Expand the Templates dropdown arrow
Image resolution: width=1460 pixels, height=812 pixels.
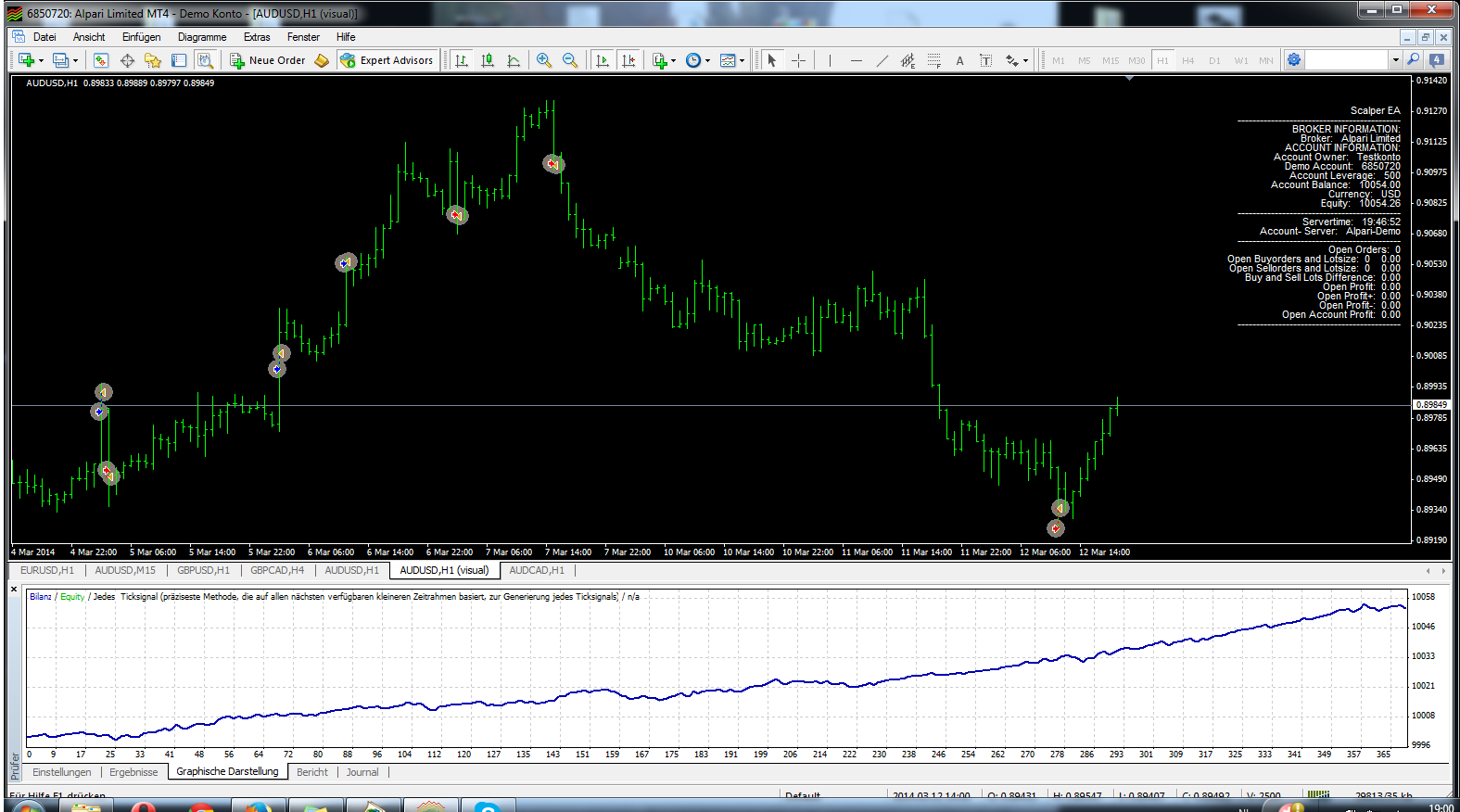click(742, 61)
